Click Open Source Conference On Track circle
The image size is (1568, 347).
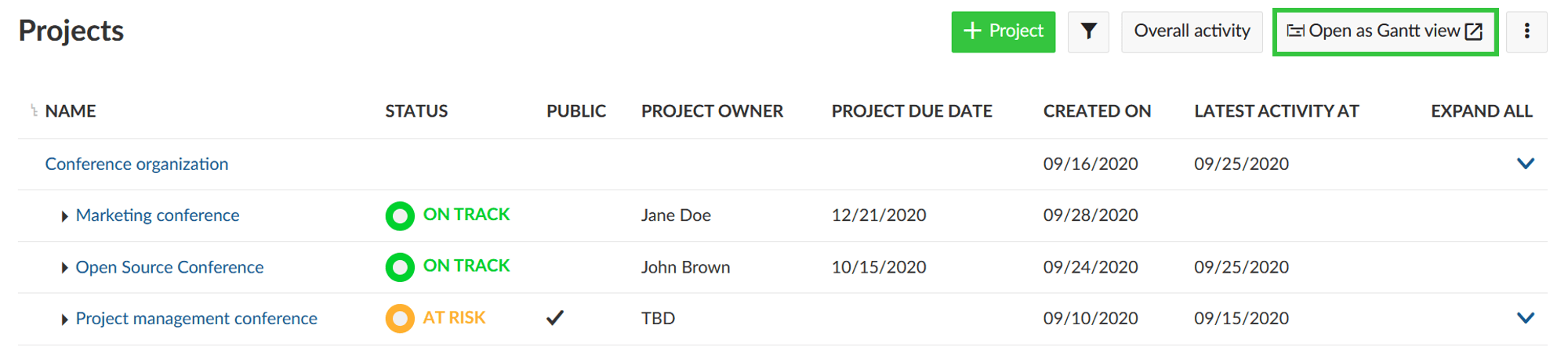(400, 267)
